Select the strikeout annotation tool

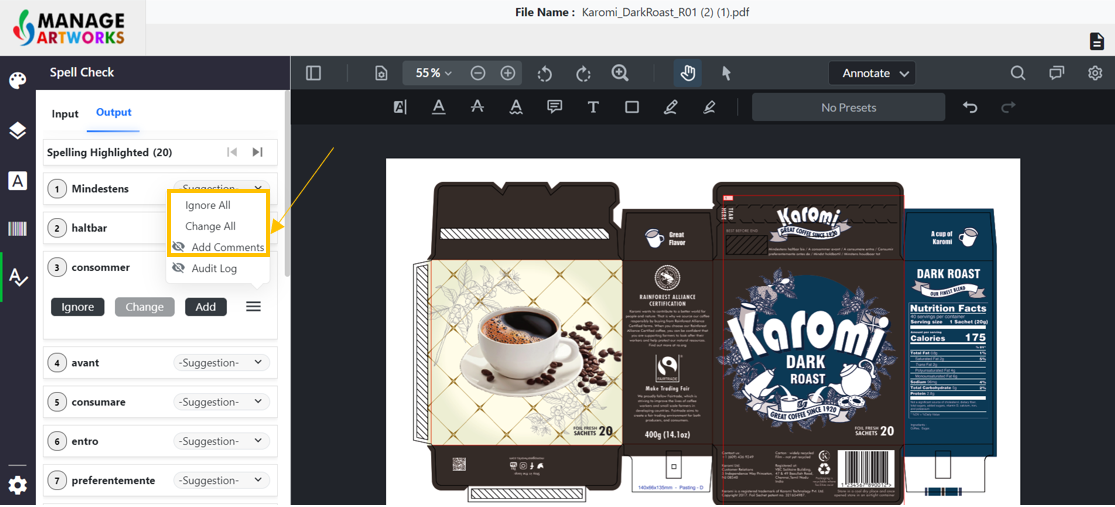click(x=477, y=107)
